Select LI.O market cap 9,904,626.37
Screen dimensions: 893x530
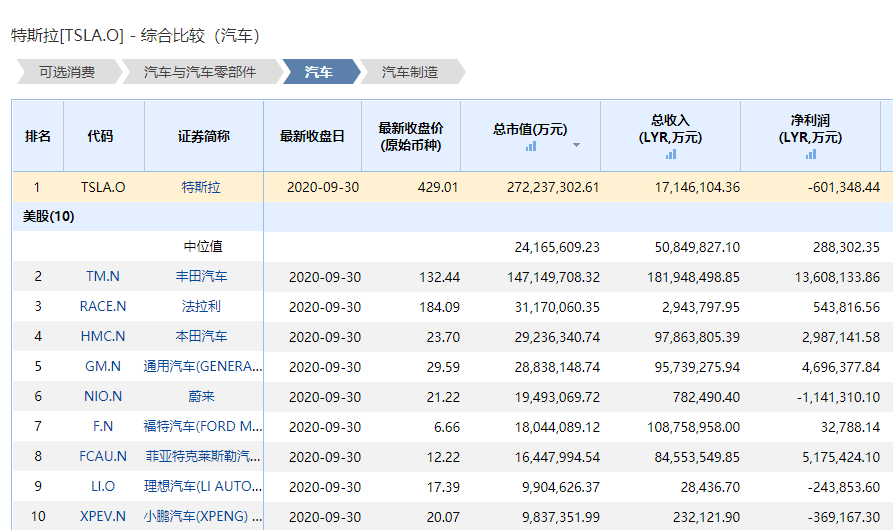(x=561, y=487)
